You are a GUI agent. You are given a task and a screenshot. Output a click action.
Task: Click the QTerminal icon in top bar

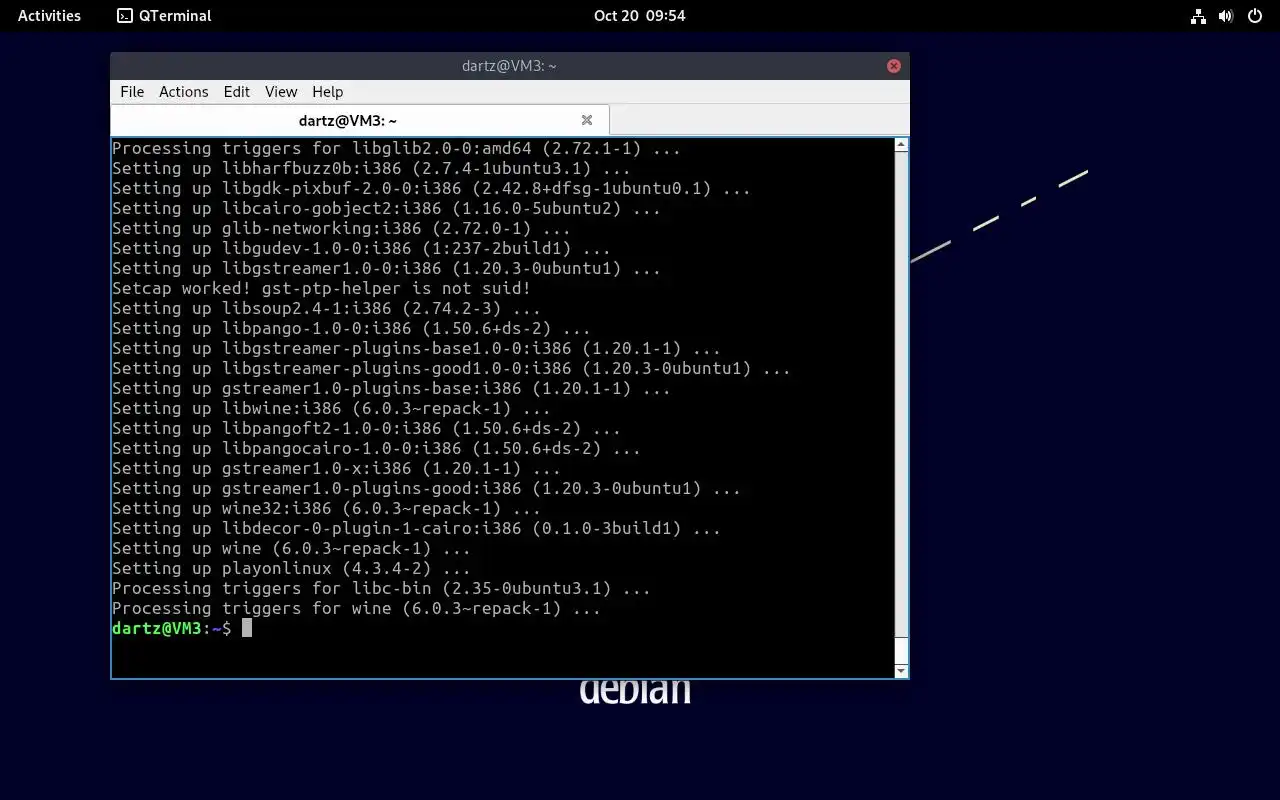click(125, 15)
